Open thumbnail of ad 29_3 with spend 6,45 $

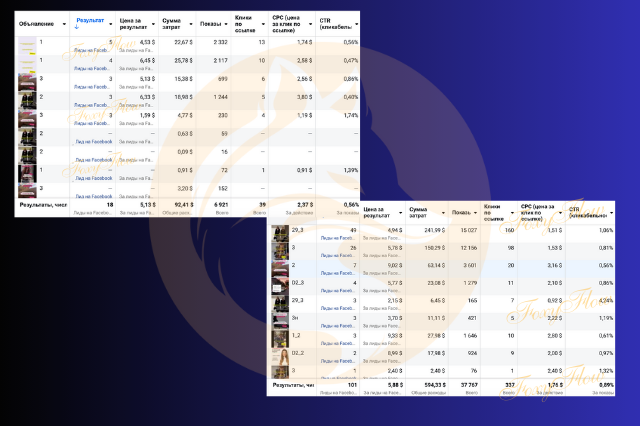click(x=280, y=304)
